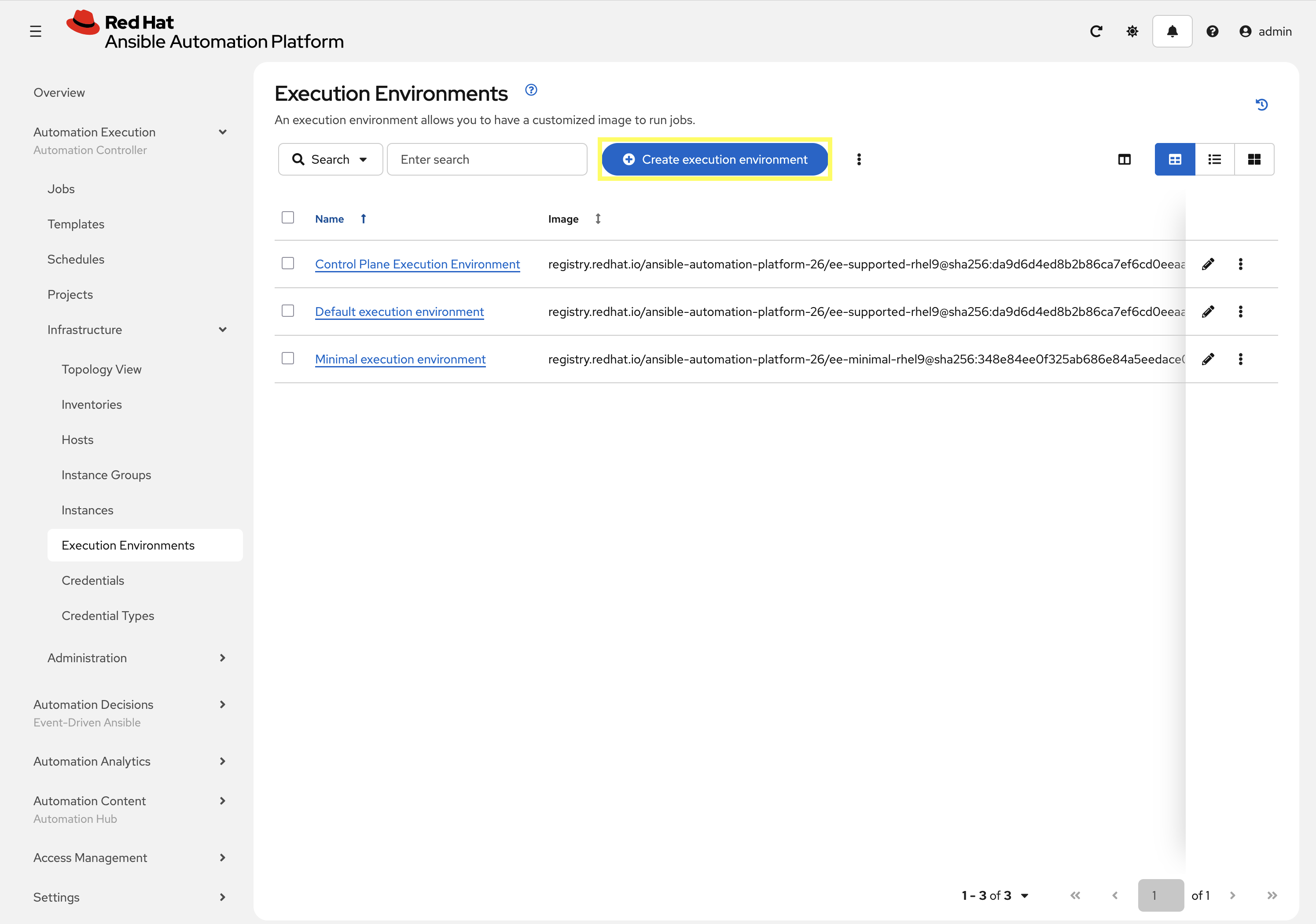
Task: Open the navigation hamburger menu
Action: click(36, 31)
